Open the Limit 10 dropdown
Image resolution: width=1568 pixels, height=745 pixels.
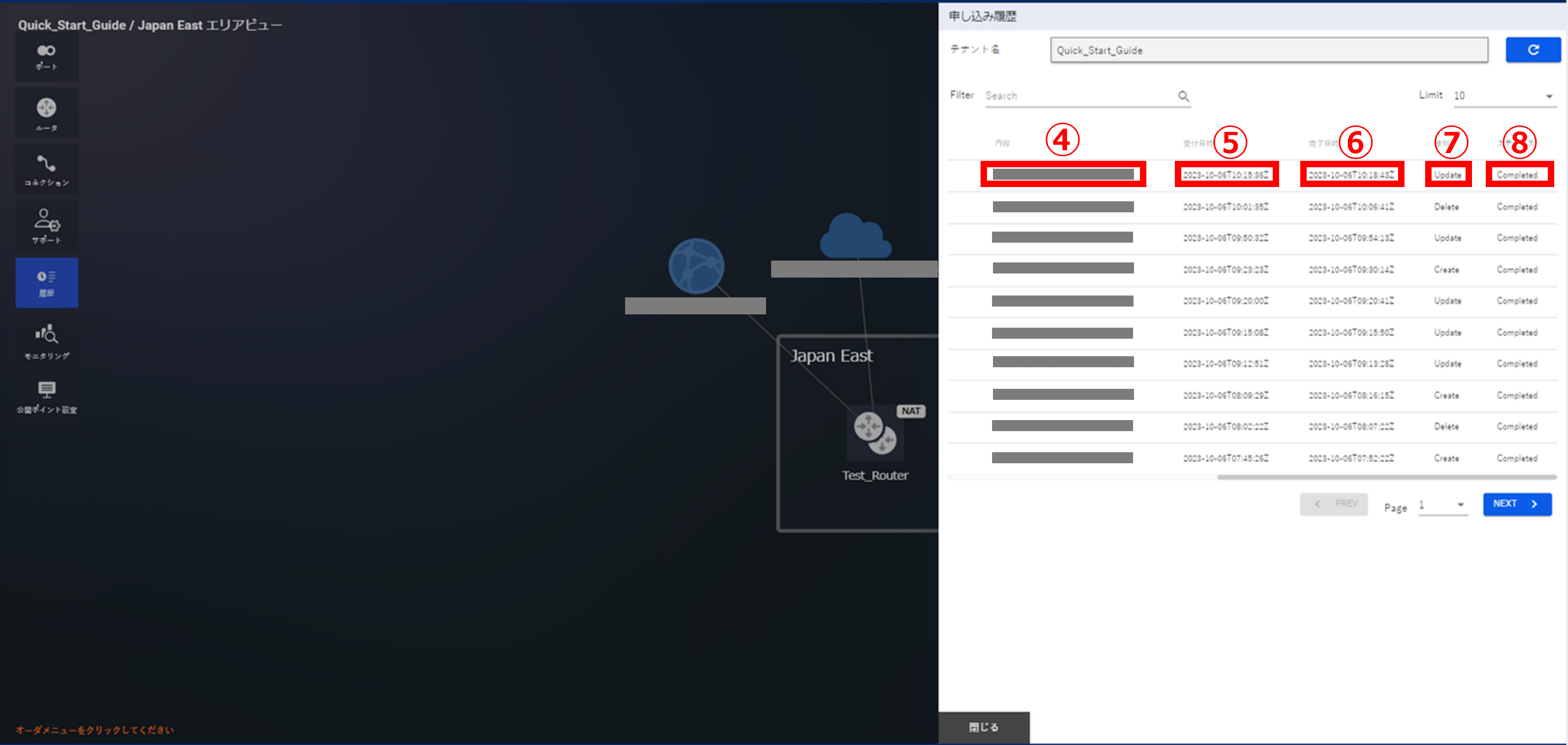(1505, 96)
